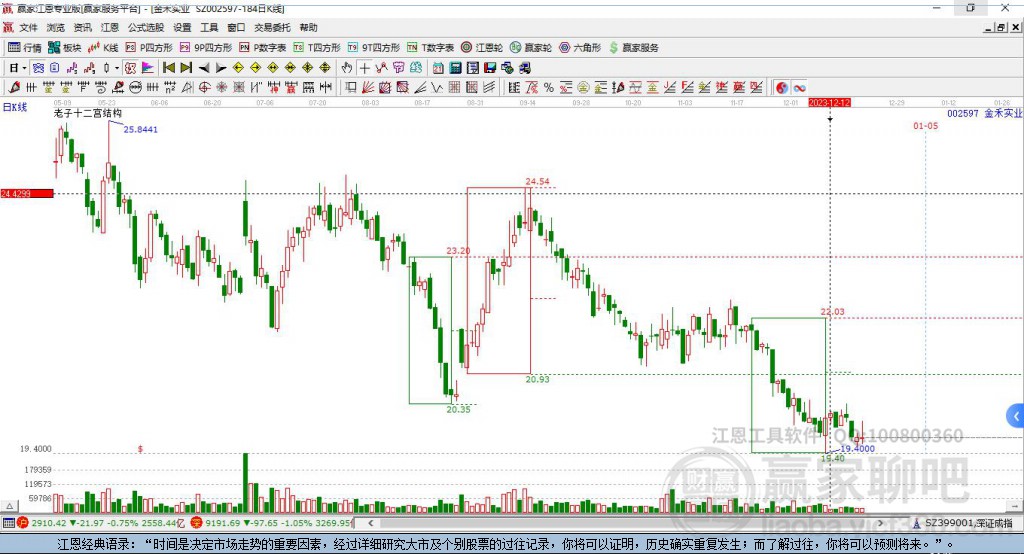Screen dimensions: 1024x554
Task: Click the 01-05 future date label
Action: click(925, 125)
